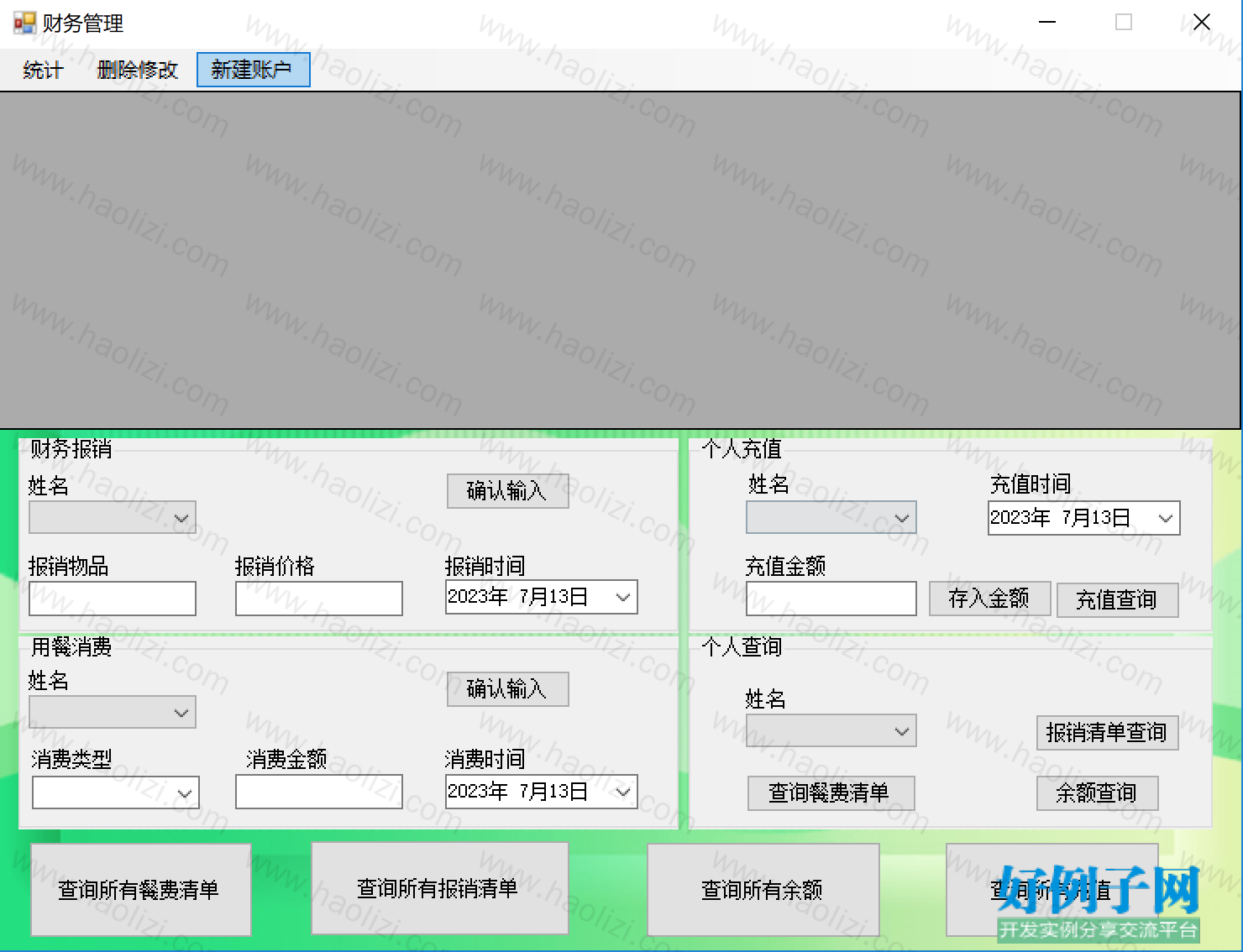Maximize the 财务管理 window
Viewport: 1243px width, 952px height.
tap(1123, 23)
